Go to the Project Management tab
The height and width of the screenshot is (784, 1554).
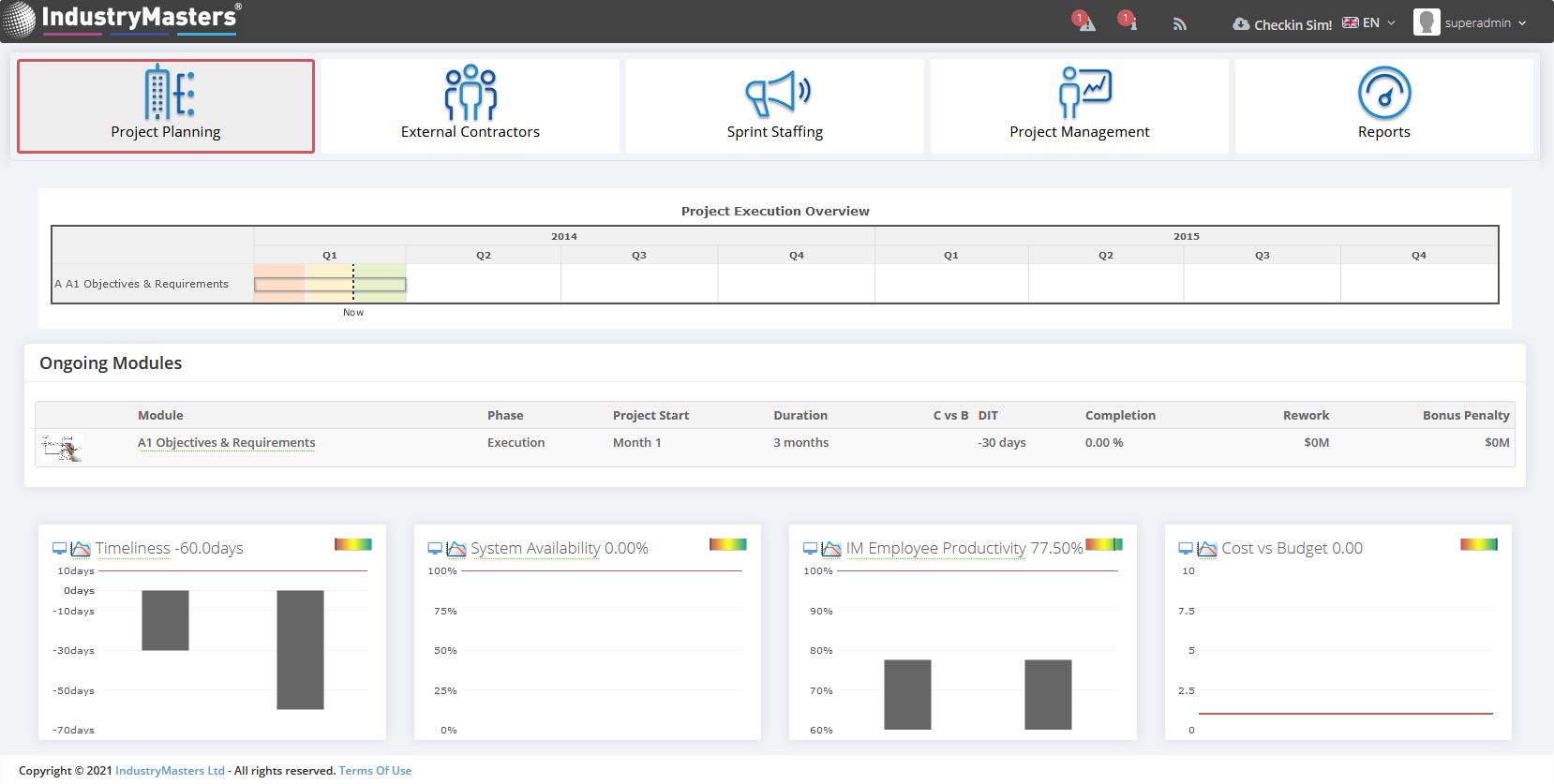[x=1079, y=106]
